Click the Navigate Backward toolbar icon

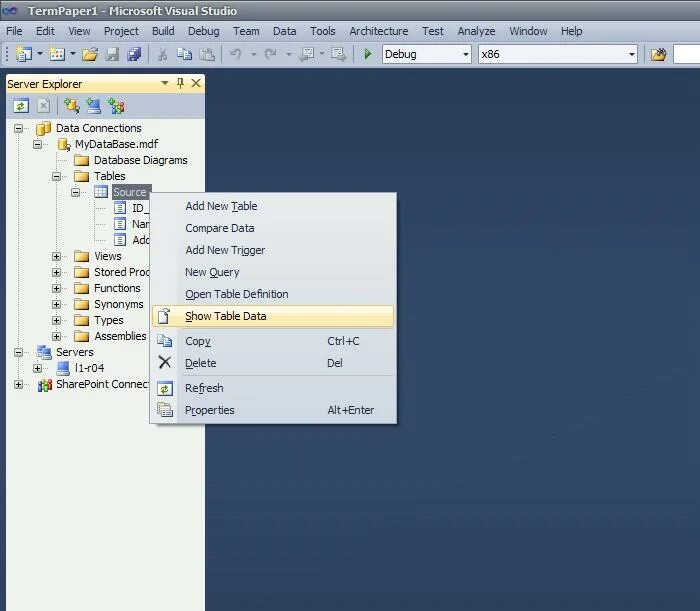[x=307, y=54]
